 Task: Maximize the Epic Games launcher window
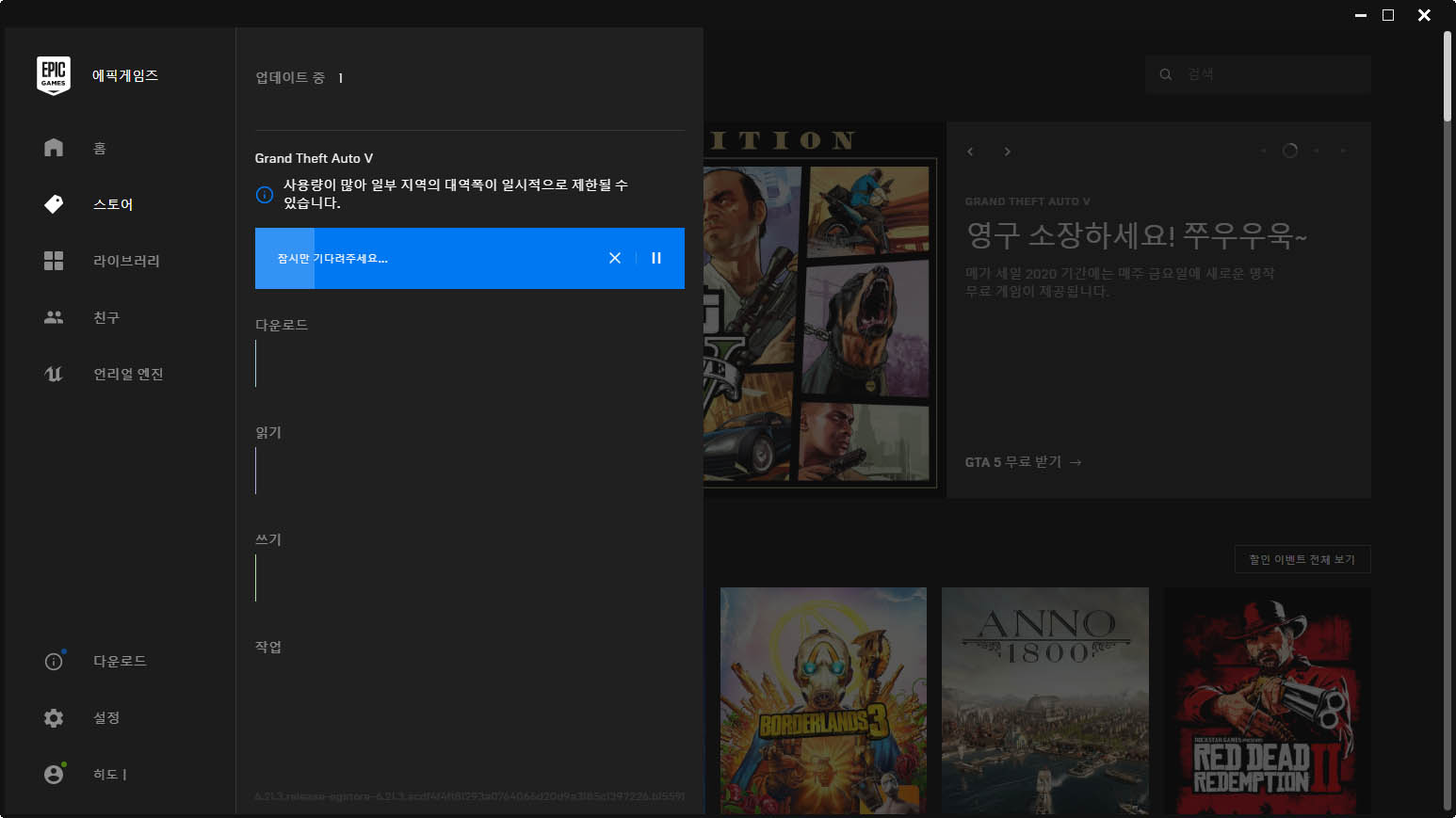click(1388, 15)
